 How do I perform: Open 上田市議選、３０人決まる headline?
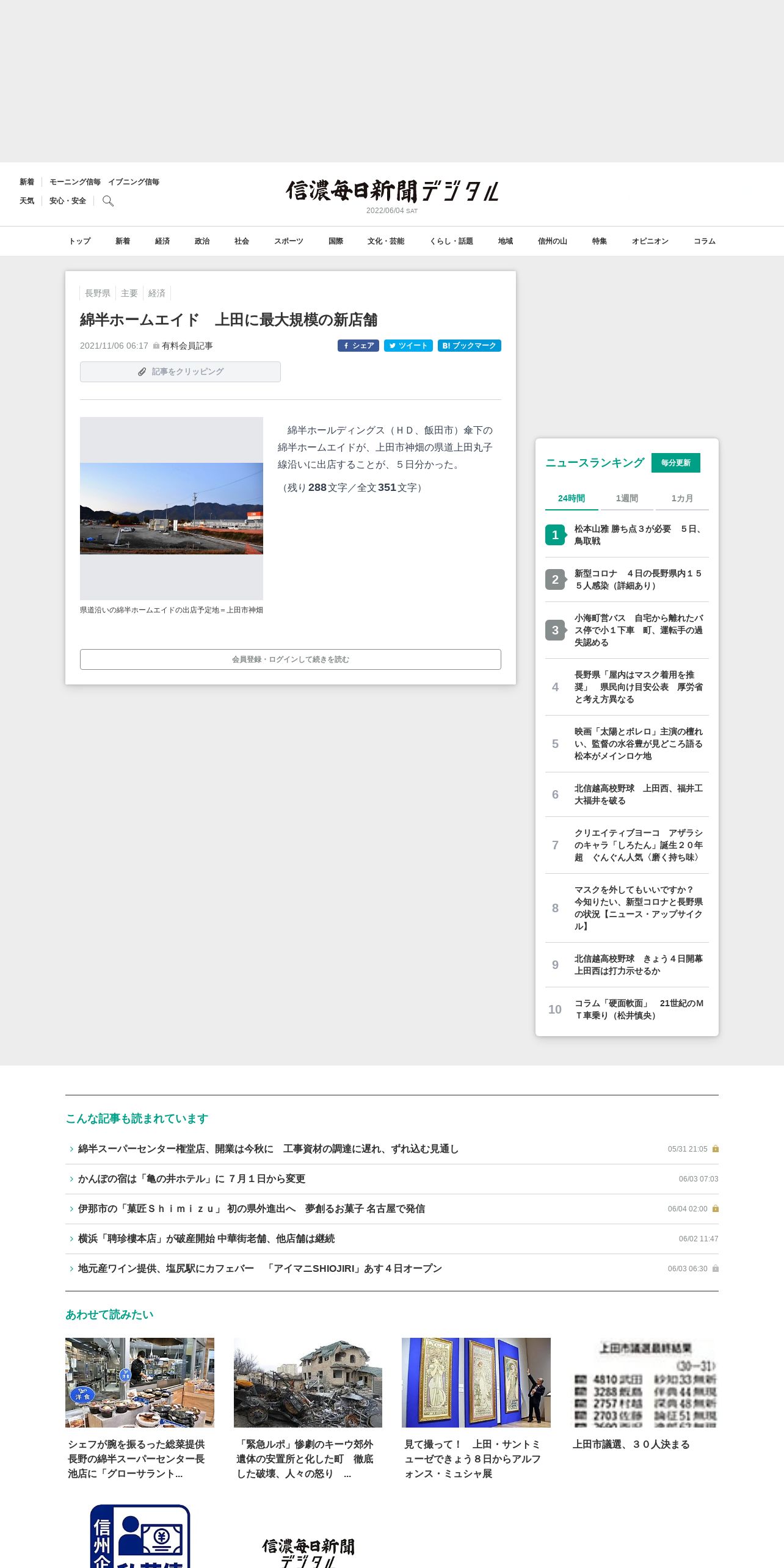(631, 1445)
